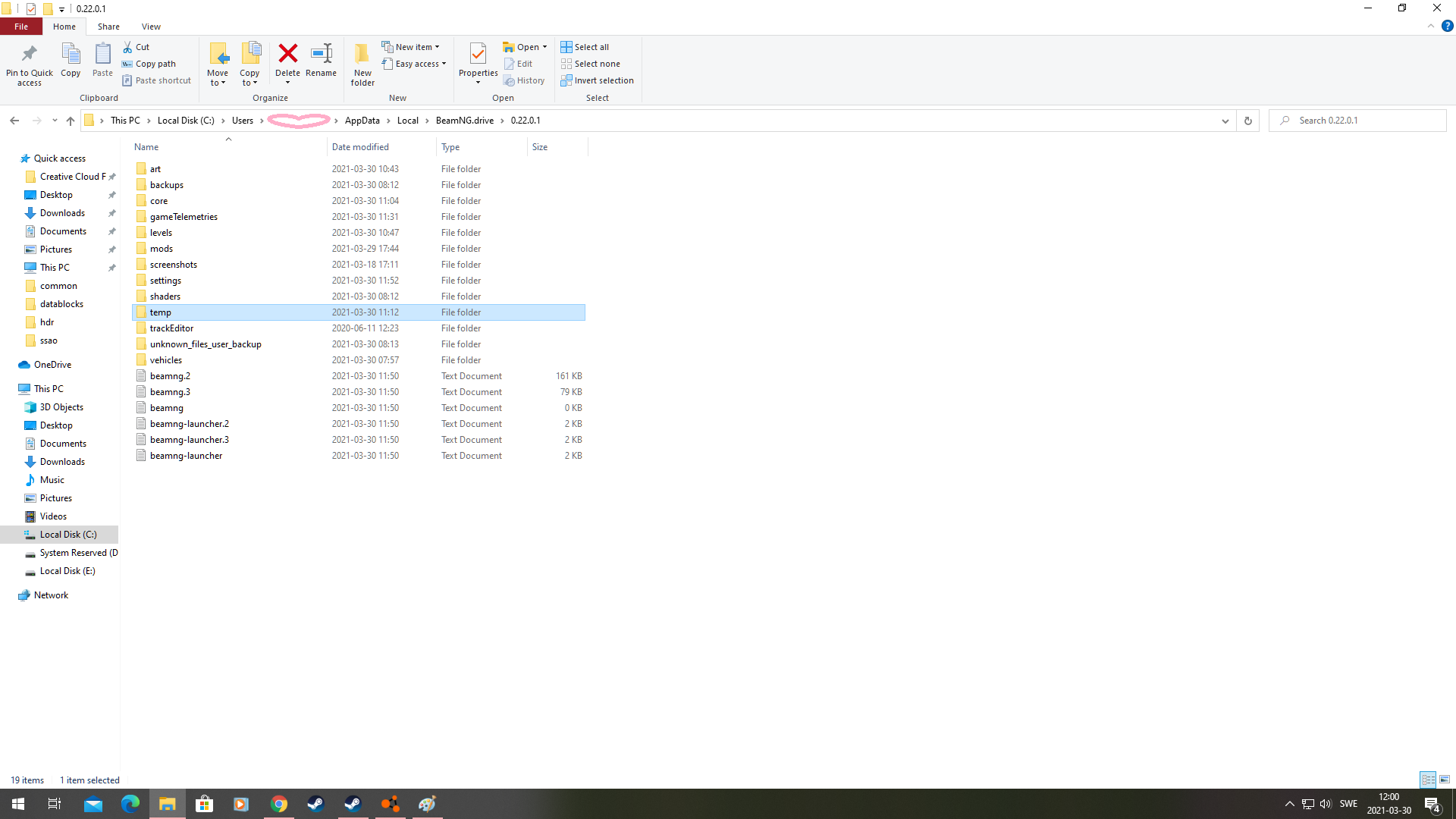Click the red Delete icon in ribbon

(287, 54)
